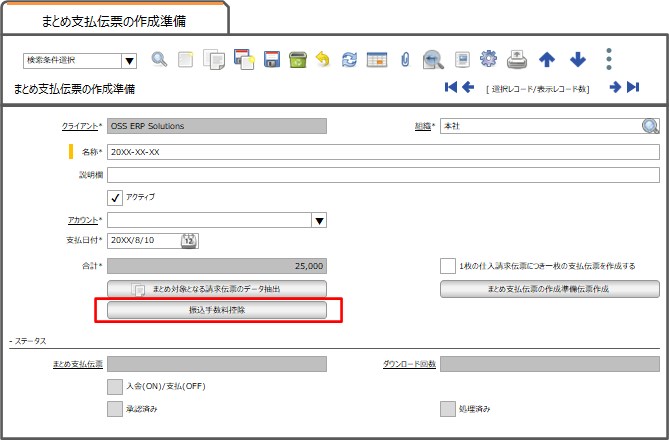The image size is (669, 440).
Task: Delete record using green trash icon
Action: (x=298, y=59)
